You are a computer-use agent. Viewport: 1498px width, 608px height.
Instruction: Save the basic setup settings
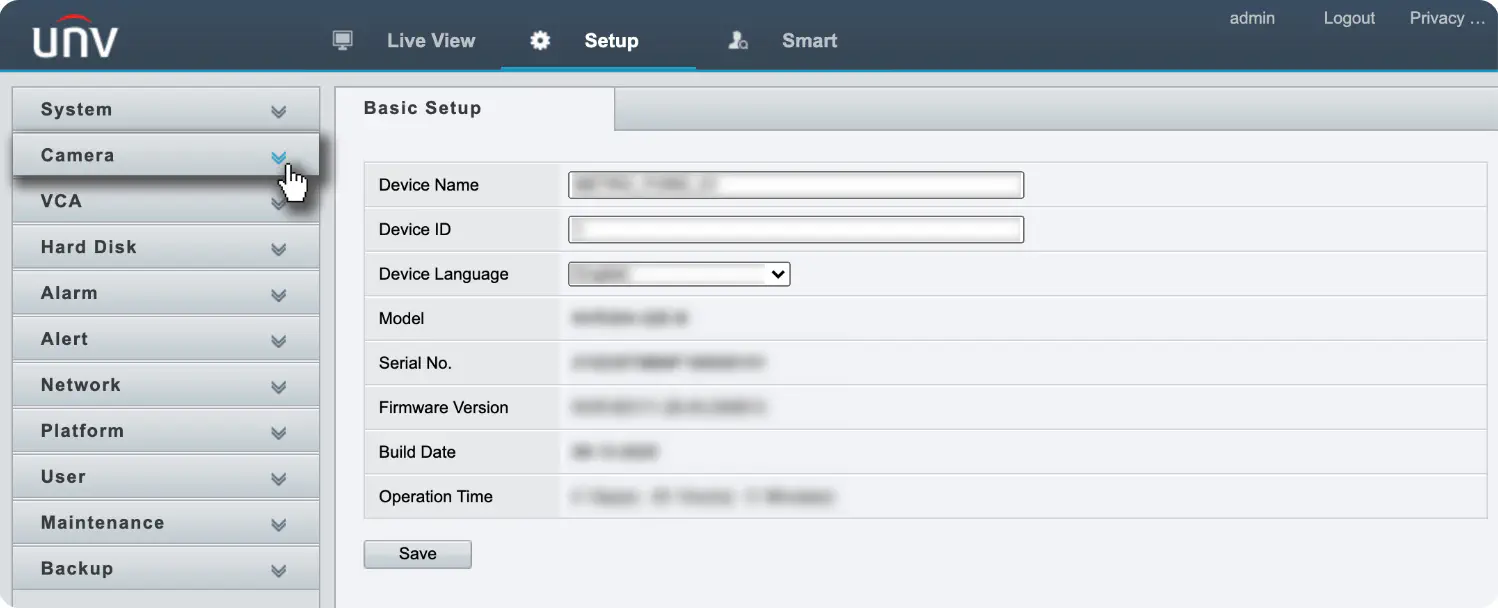tap(417, 554)
